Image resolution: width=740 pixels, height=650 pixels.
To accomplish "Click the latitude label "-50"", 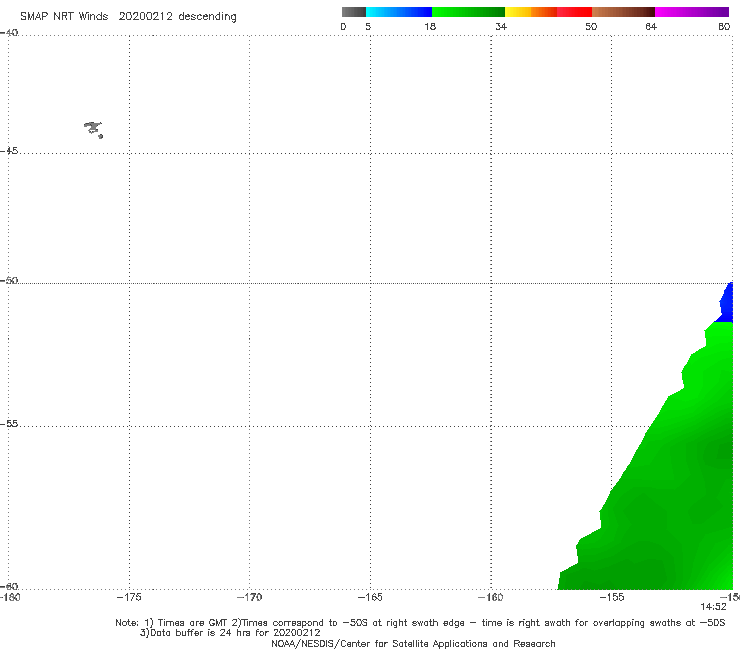I will (x=9, y=280).
